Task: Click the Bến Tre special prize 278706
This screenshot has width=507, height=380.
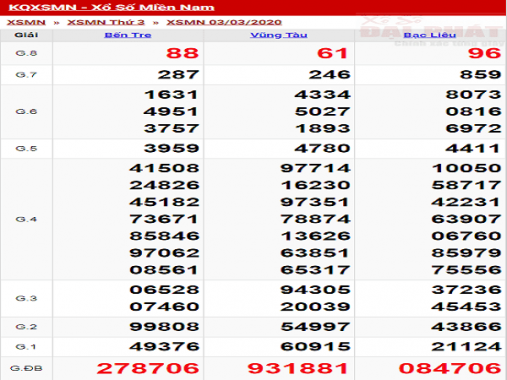Action: 148,368
